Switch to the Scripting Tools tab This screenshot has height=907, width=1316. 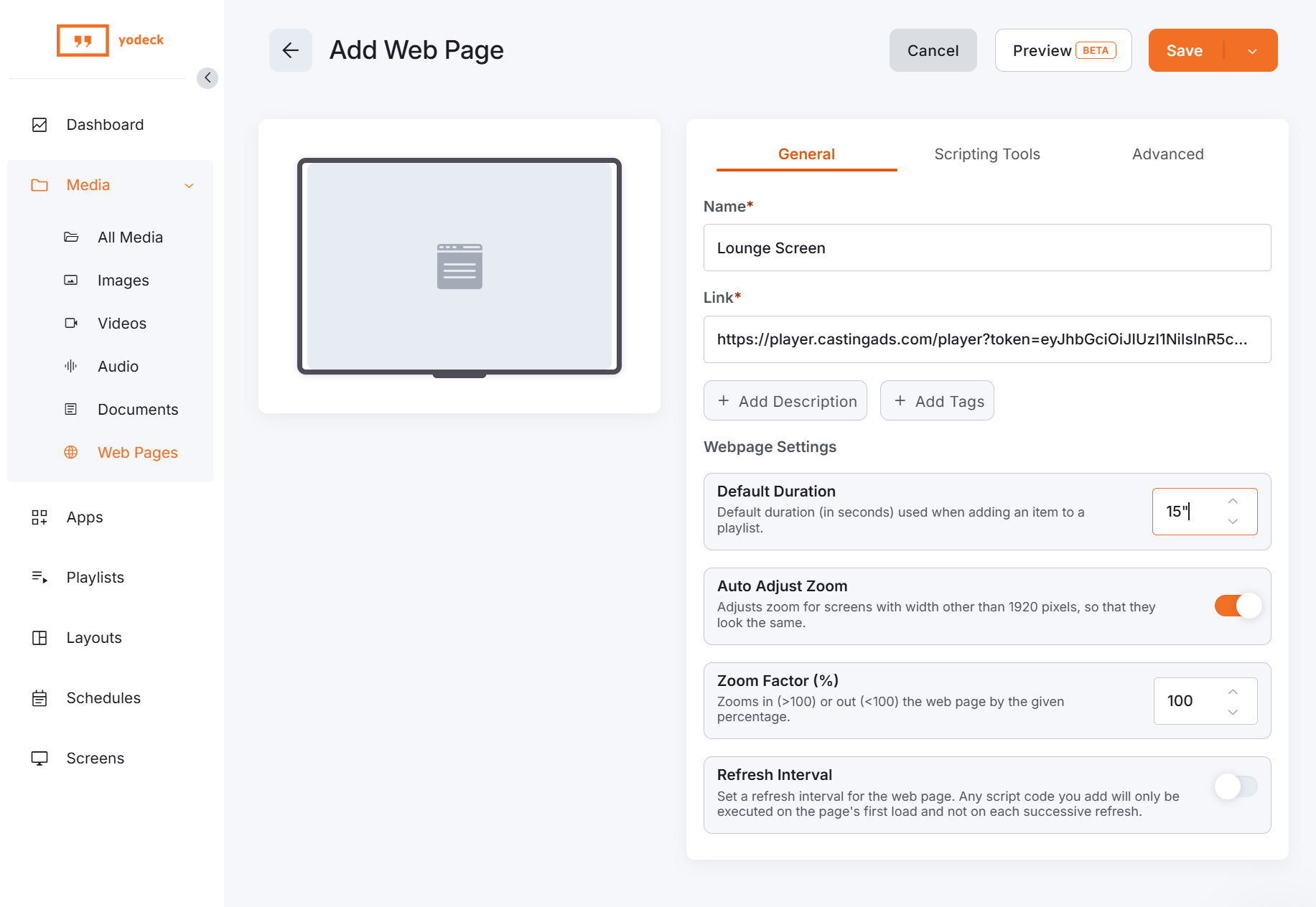coord(987,154)
